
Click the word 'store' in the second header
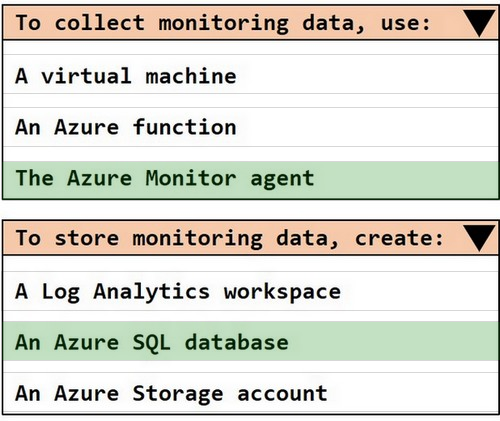point(87,238)
